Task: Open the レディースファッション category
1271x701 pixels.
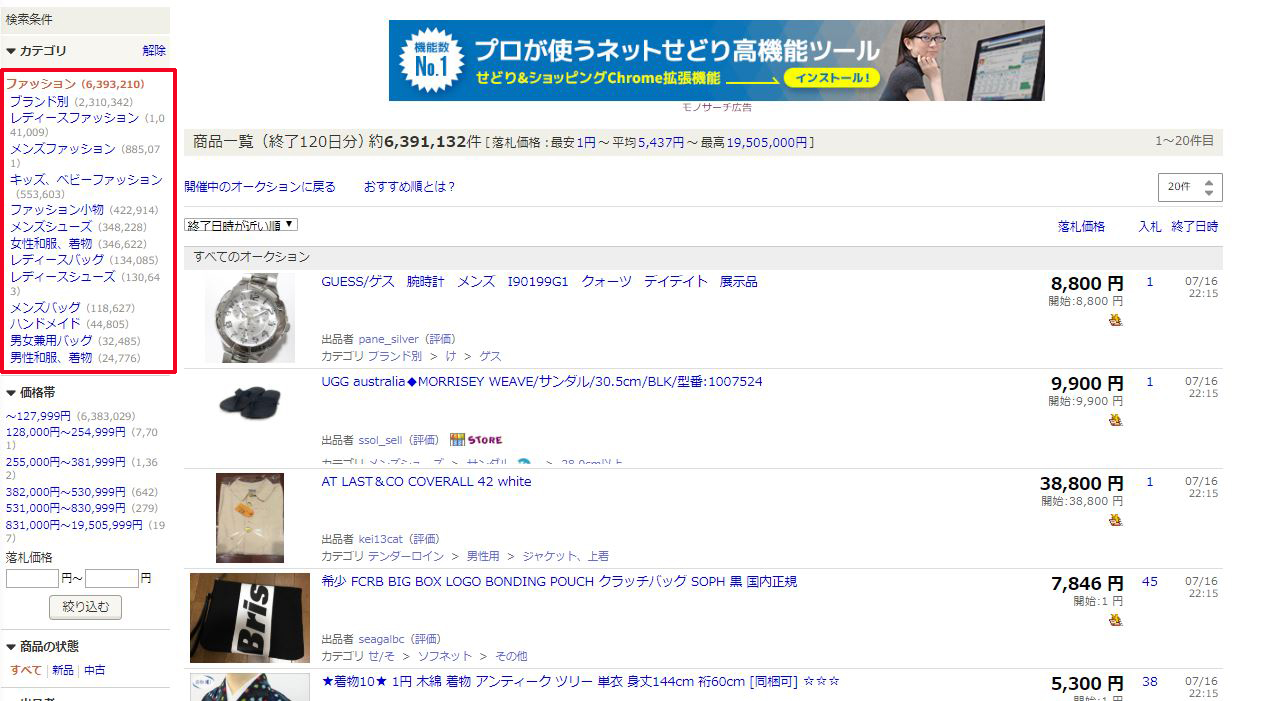Action: tap(74, 118)
